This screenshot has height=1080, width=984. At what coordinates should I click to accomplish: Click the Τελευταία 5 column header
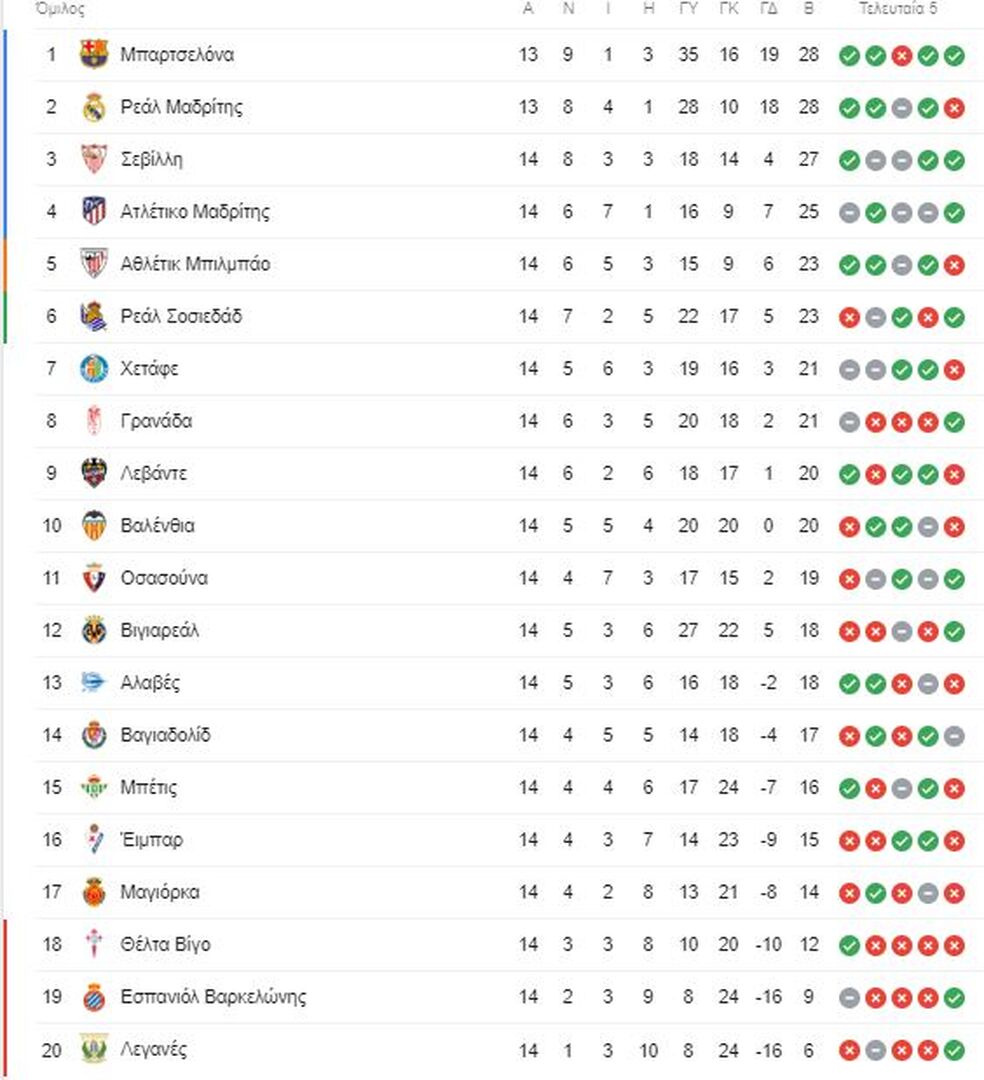click(x=898, y=8)
